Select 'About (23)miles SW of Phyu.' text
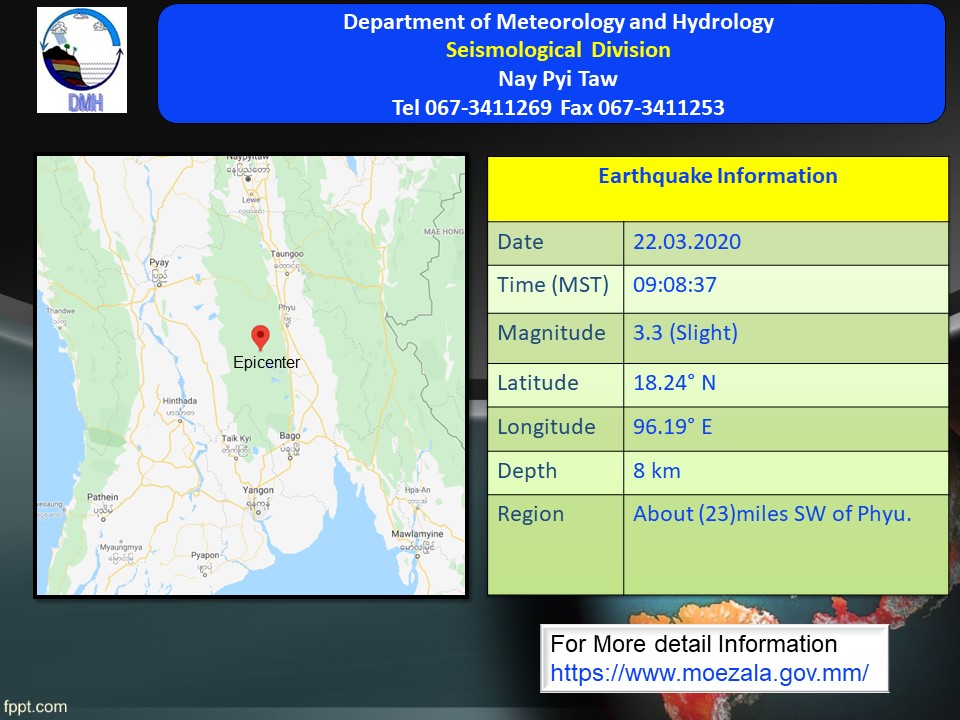Viewport: 960px width, 720px height. pyautogui.click(x=772, y=514)
